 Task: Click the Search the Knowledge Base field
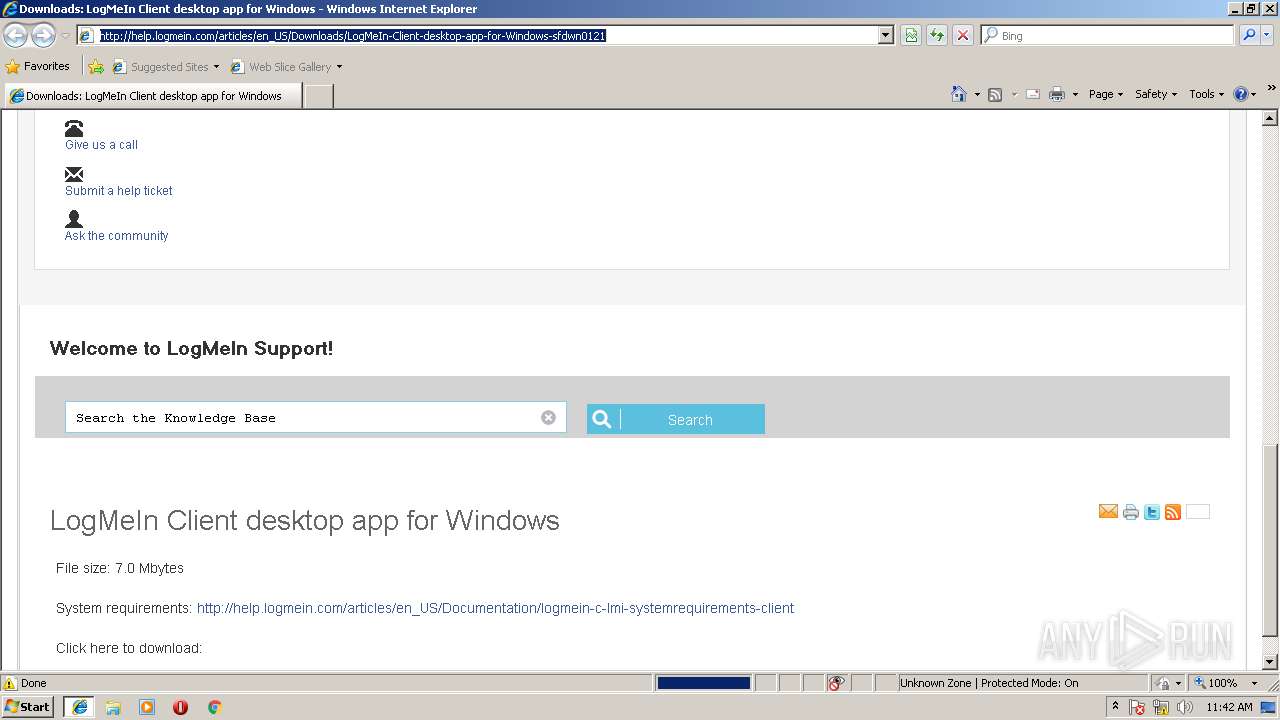pyautogui.click(x=316, y=418)
